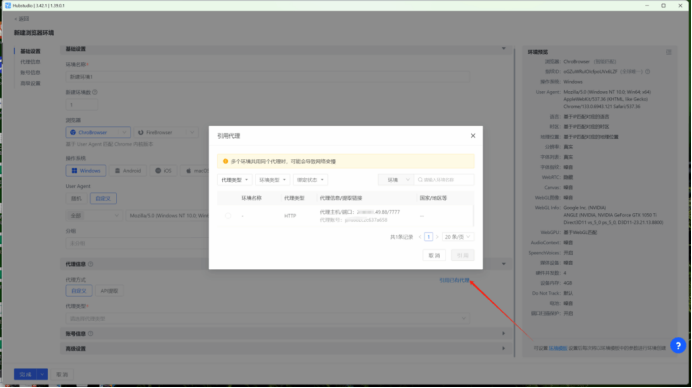
Task: Click the 取消 button in the dialog
Action: pos(434,255)
